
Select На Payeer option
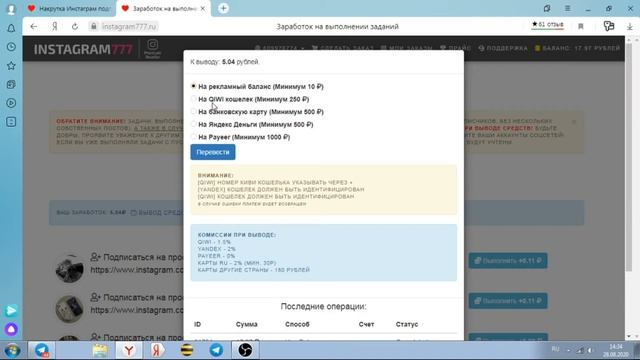pos(193,137)
